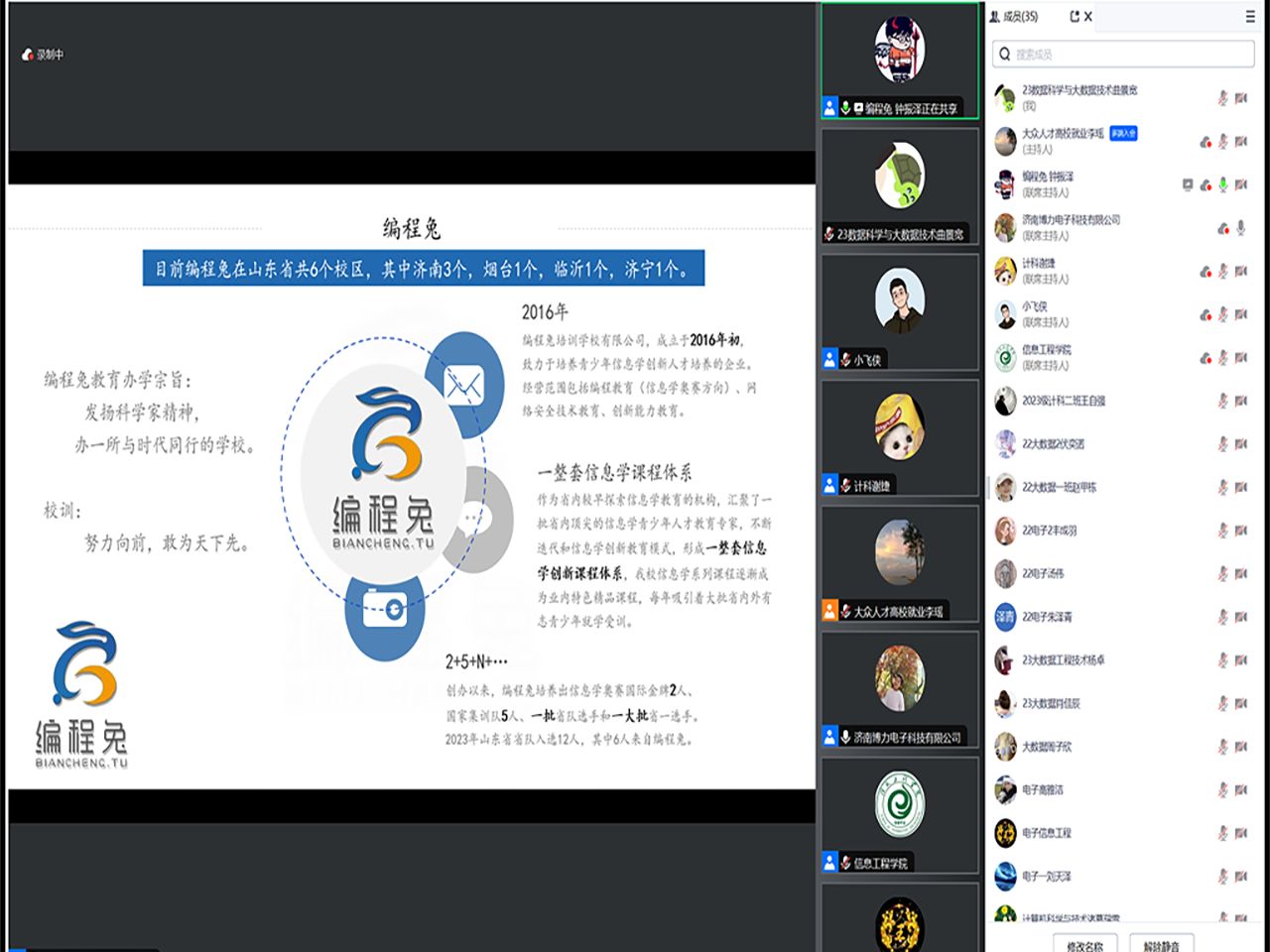Click screen-sharing icon on 编程兔 钟振泽 row
1270x952 pixels.
(1188, 184)
